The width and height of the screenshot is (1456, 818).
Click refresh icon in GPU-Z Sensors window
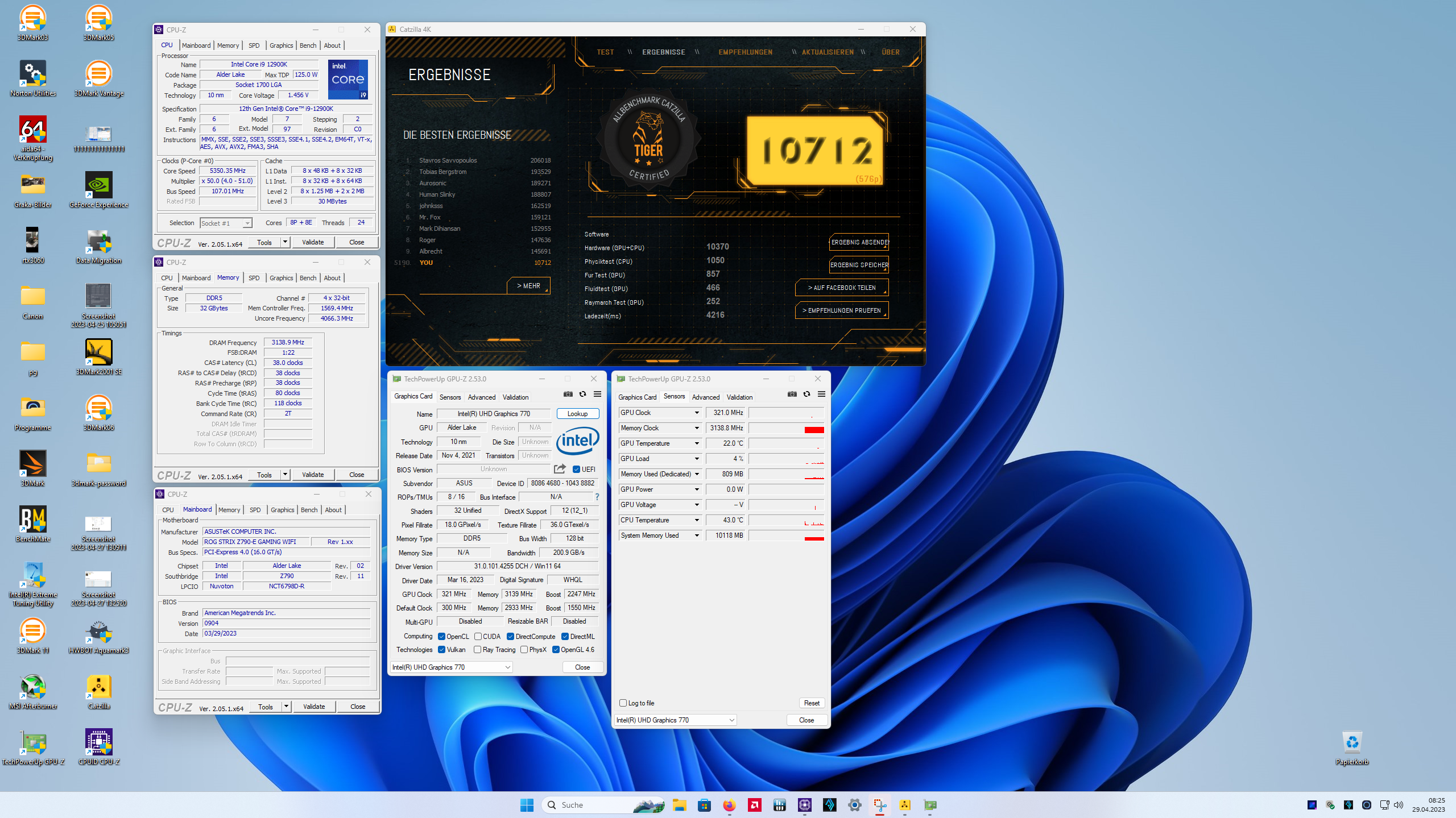coord(806,394)
